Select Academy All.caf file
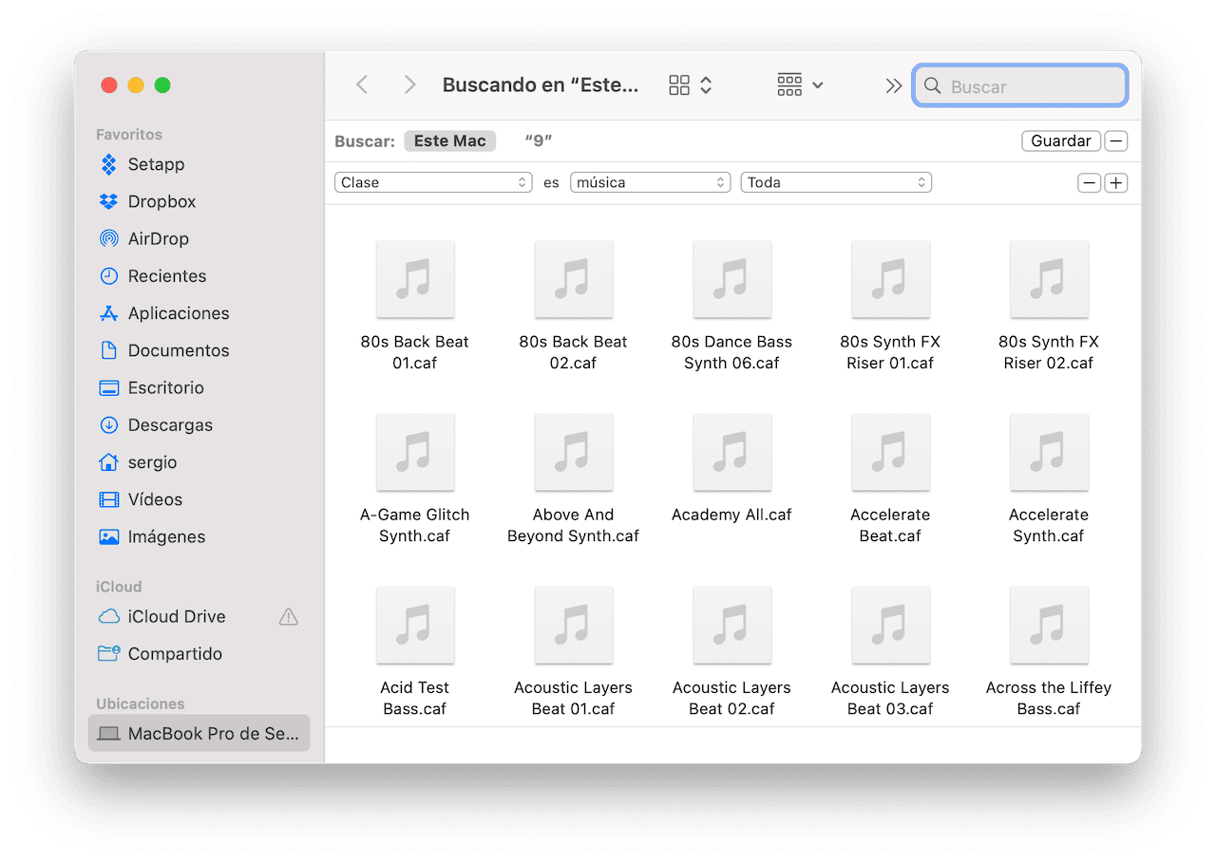Viewport: 1216px width, 862px height. tap(732, 467)
